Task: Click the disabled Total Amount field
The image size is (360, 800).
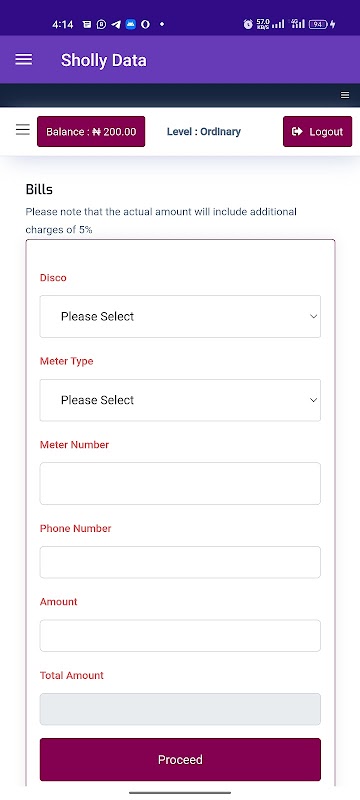Action: [x=180, y=709]
